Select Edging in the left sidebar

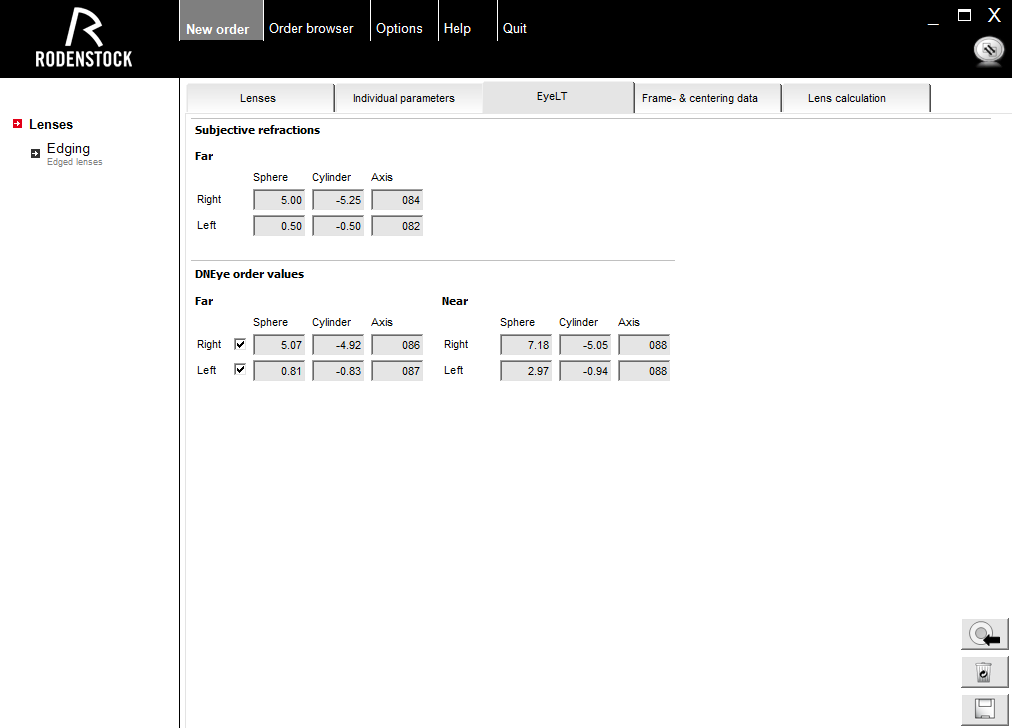click(68, 149)
